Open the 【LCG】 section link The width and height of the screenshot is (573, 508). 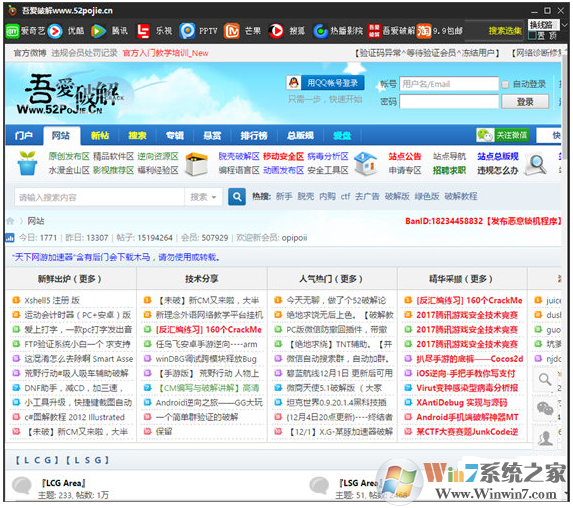(x=37, y=460)
